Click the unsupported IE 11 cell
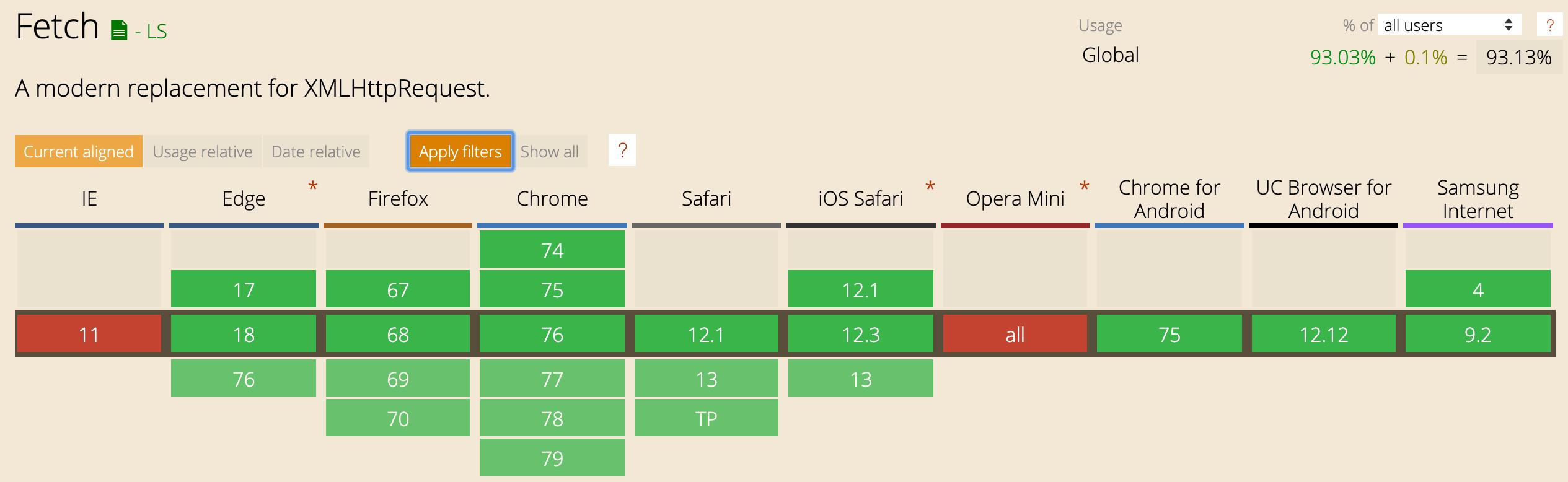 coord(89,334)
